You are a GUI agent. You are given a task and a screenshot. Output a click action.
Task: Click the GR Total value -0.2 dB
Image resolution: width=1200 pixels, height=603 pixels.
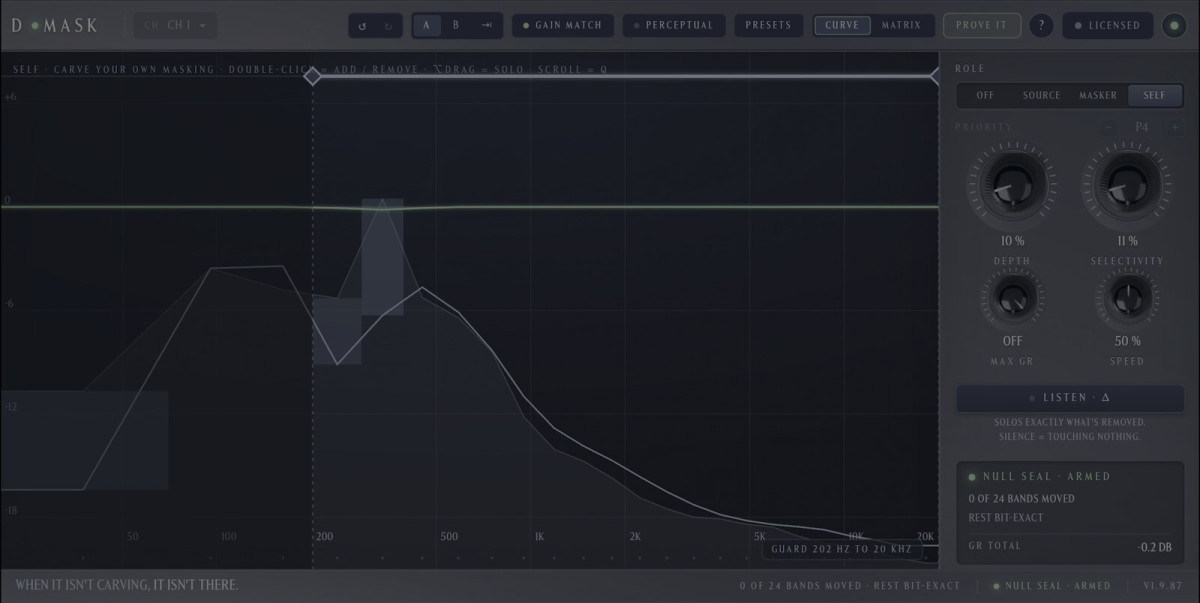[1154, 546]
